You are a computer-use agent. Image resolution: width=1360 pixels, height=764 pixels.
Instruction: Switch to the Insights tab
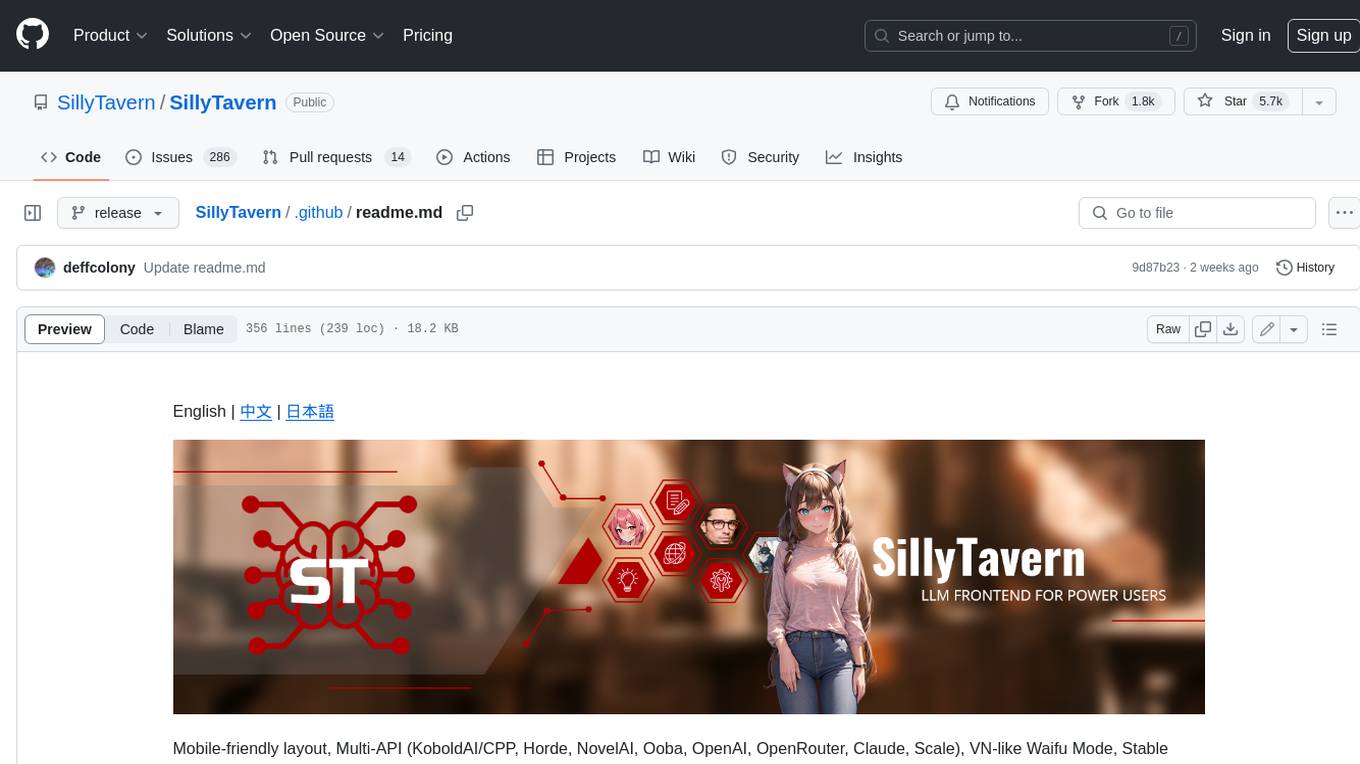(x=864, y=157)
